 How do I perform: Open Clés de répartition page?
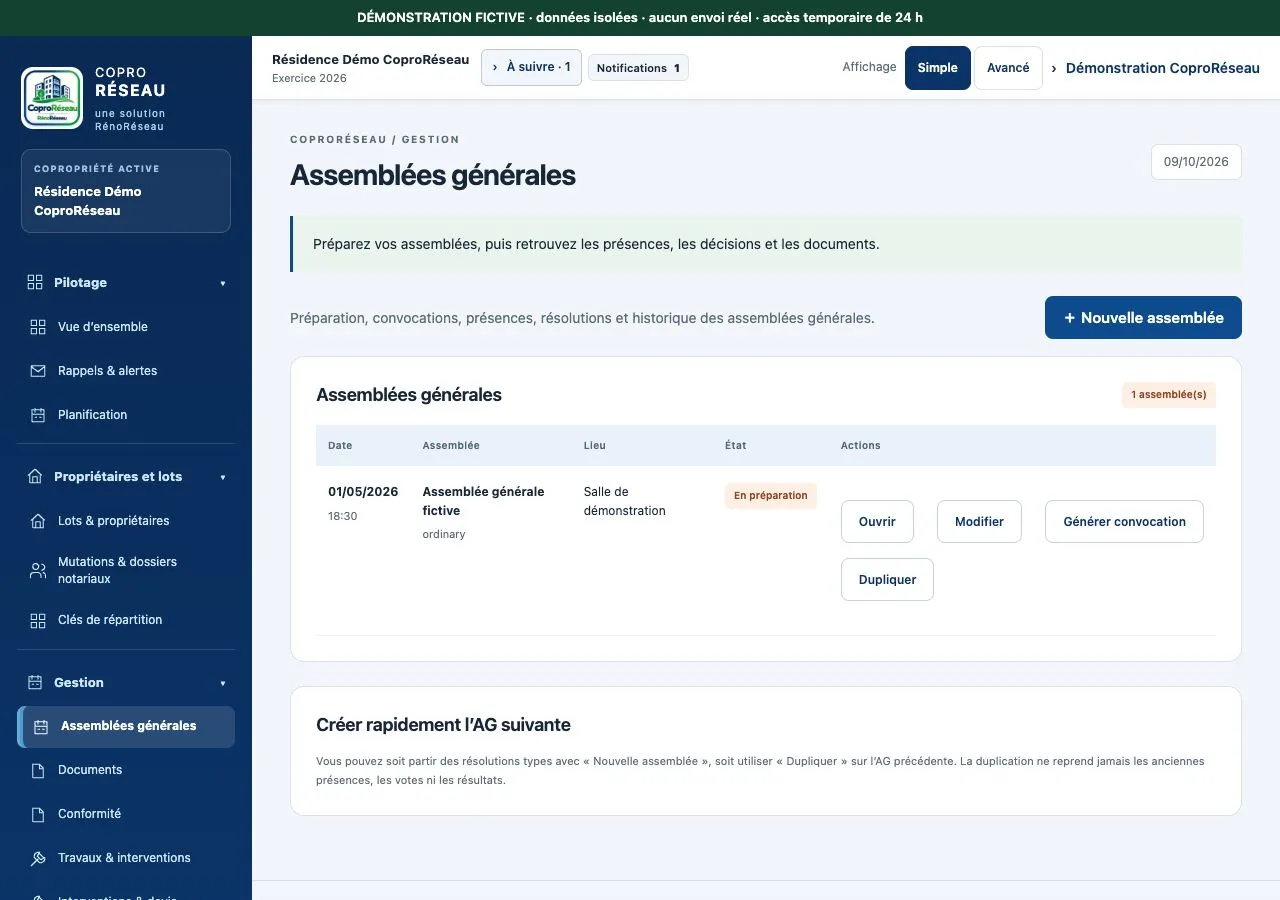(x=126, y=620)
